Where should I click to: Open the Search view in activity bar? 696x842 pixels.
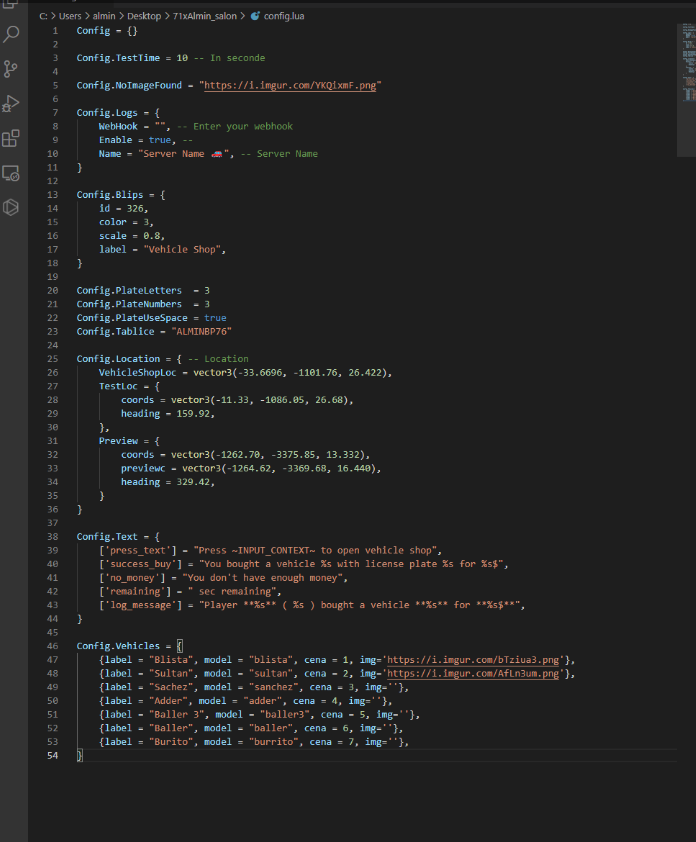11,34
